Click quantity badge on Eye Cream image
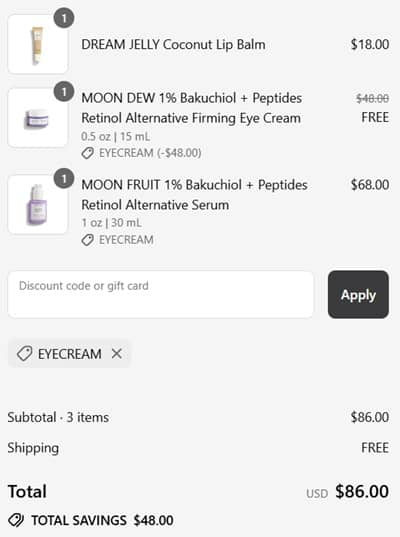This screenshot has width=400, height=537. (64, 91)
